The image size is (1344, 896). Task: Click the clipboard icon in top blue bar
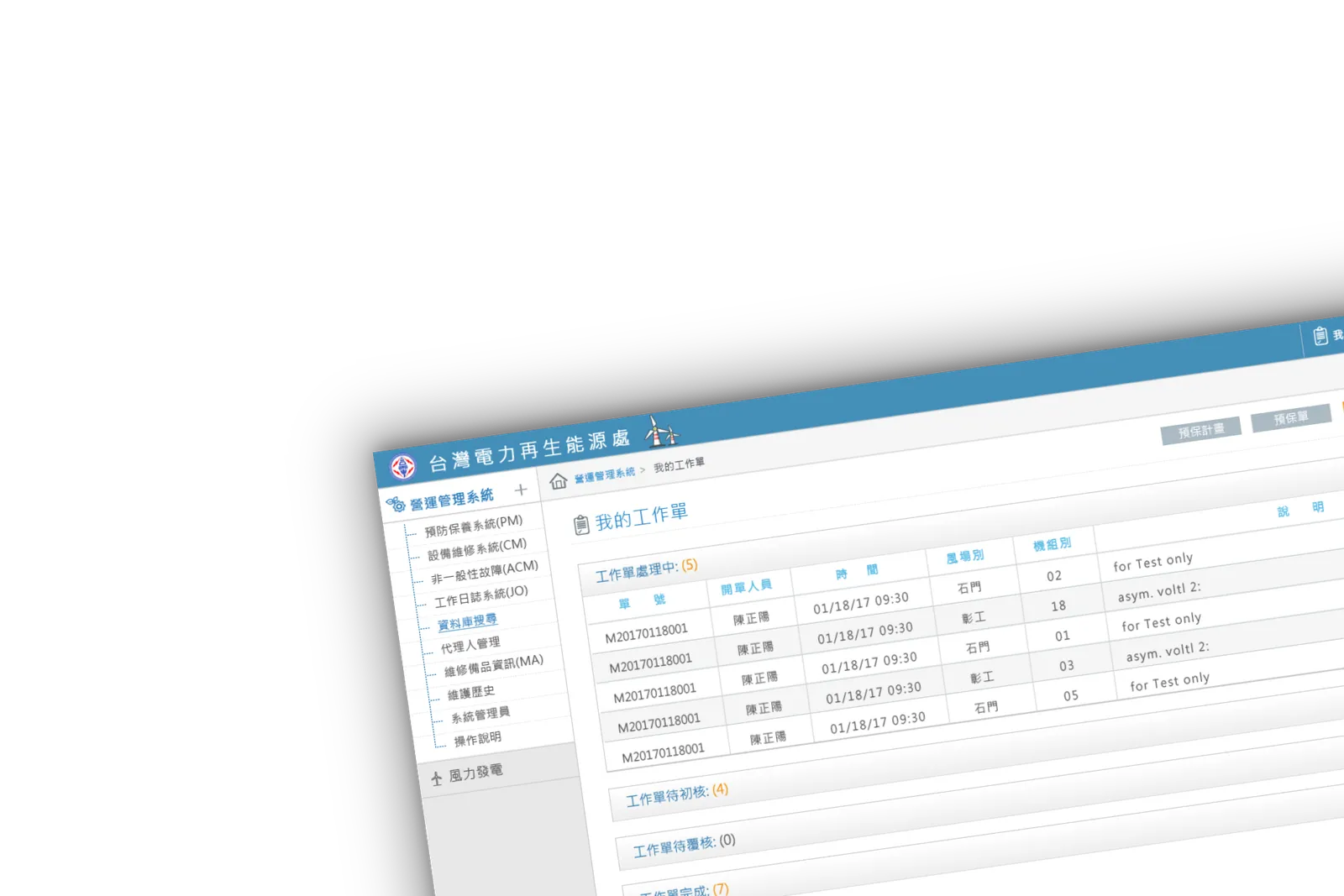coord(1320,336)
